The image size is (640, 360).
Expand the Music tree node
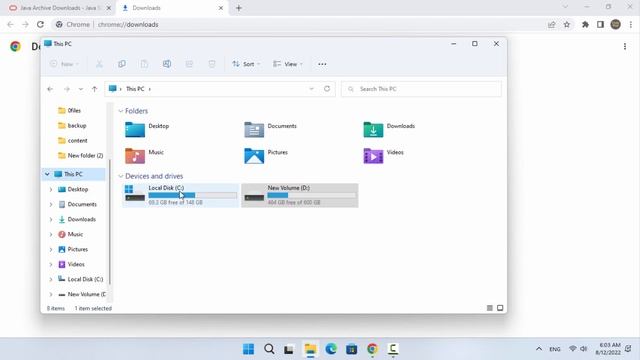(x=51, y=234)
